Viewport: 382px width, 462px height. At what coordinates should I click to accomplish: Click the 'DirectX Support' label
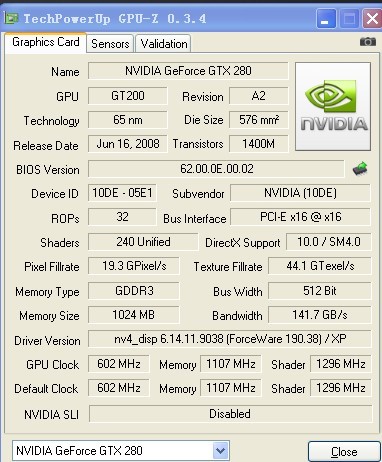tap(242, 243)
